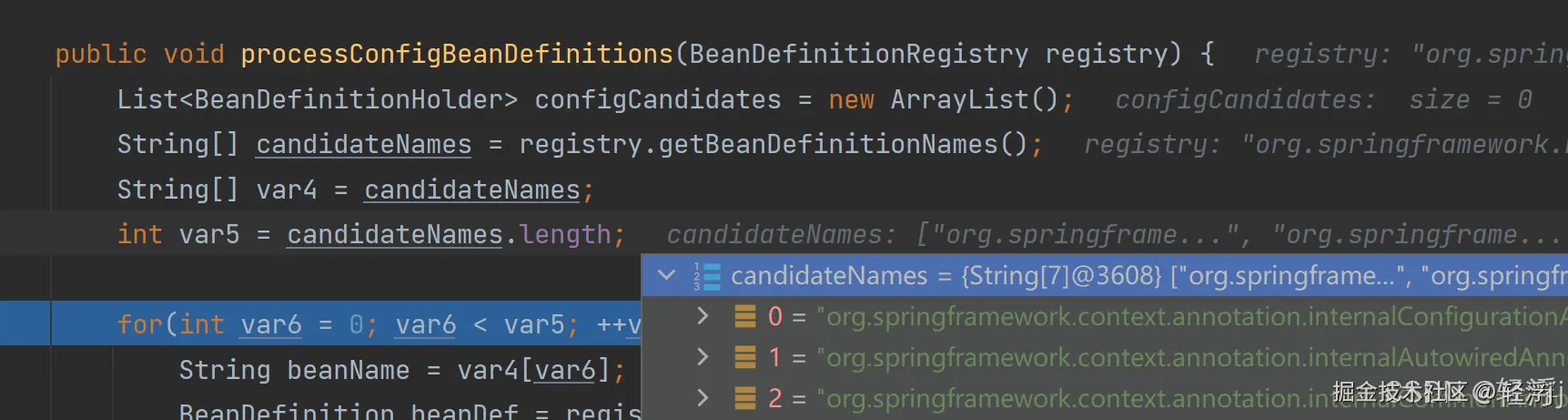Image resolution: width=1568 pixels, height=420 pixels.
Task: Click candidateNames in the var5 length line
Action: tap(395, 235)
